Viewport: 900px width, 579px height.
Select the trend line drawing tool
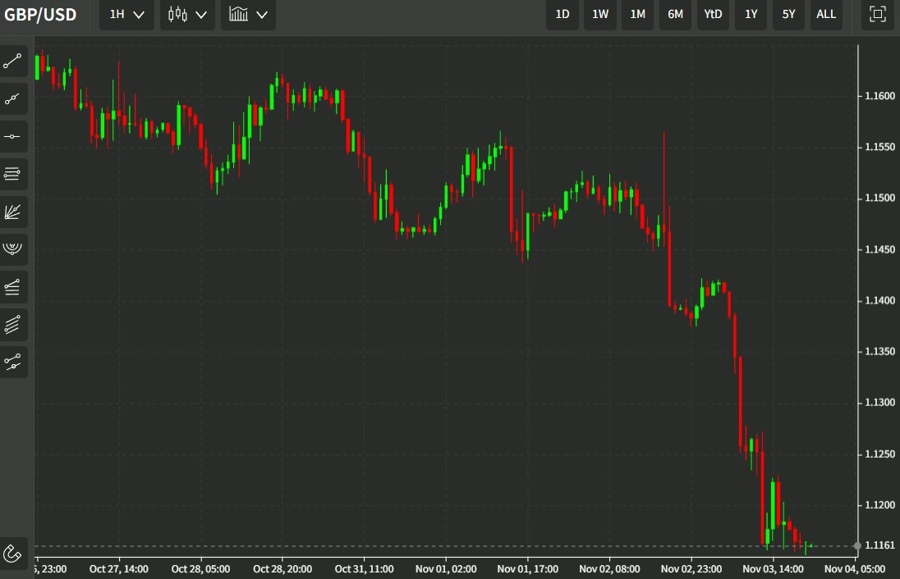[x=13, y=61]
